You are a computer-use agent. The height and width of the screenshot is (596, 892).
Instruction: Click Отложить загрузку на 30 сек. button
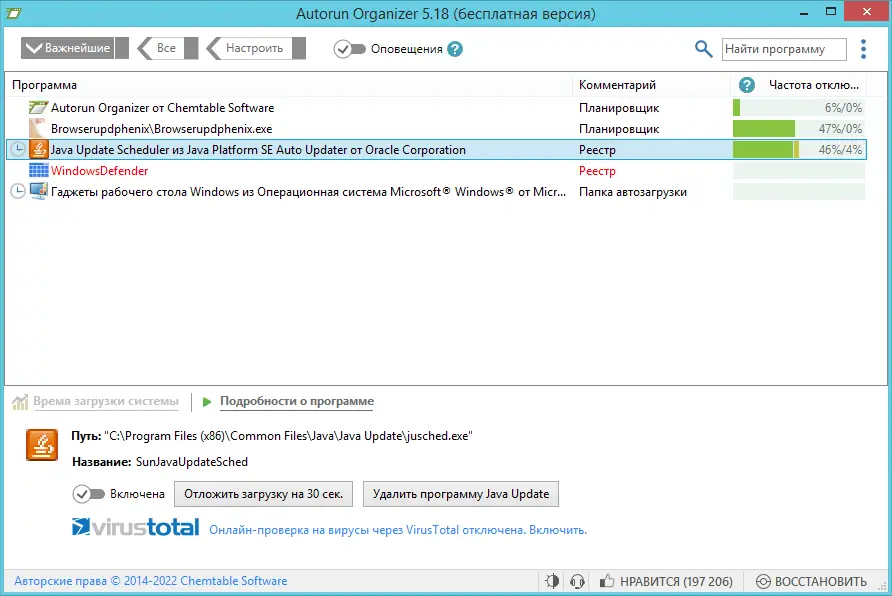click(x=263, y=494)
